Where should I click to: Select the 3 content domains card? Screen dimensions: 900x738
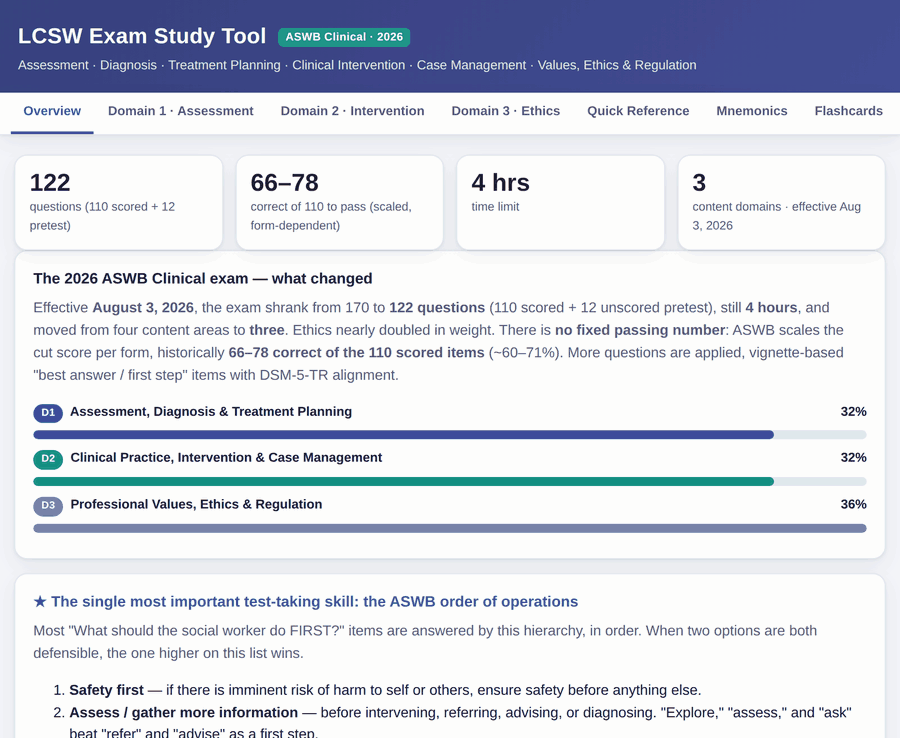tap(781, 203)
